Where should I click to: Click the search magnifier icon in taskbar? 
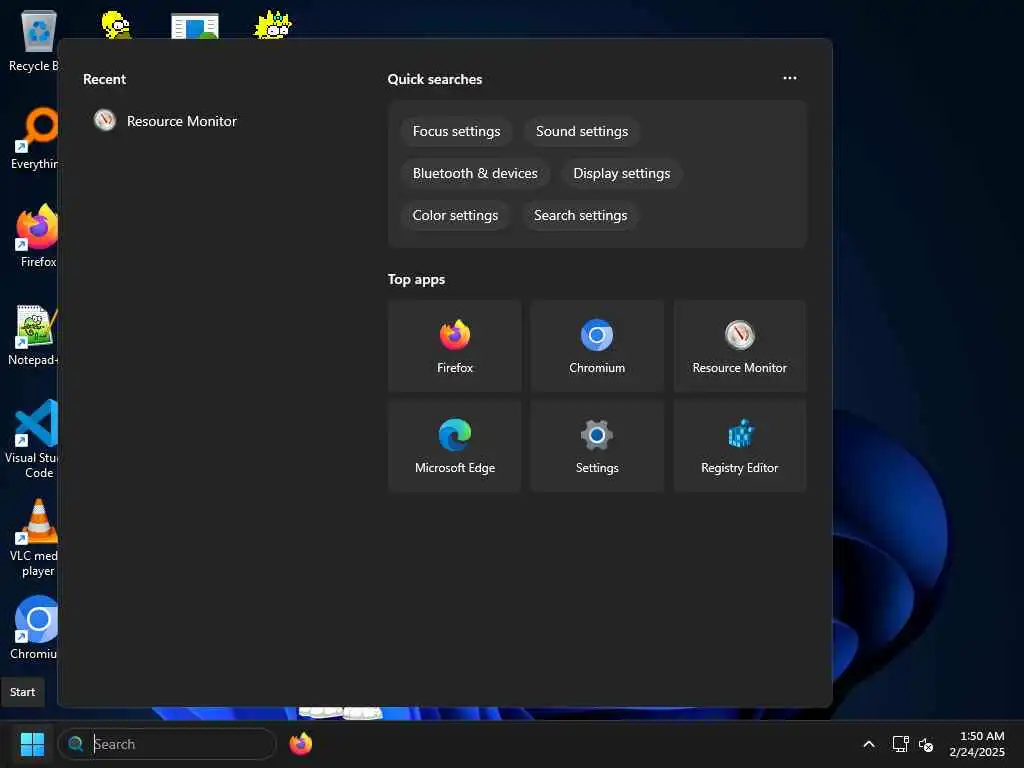76,744
